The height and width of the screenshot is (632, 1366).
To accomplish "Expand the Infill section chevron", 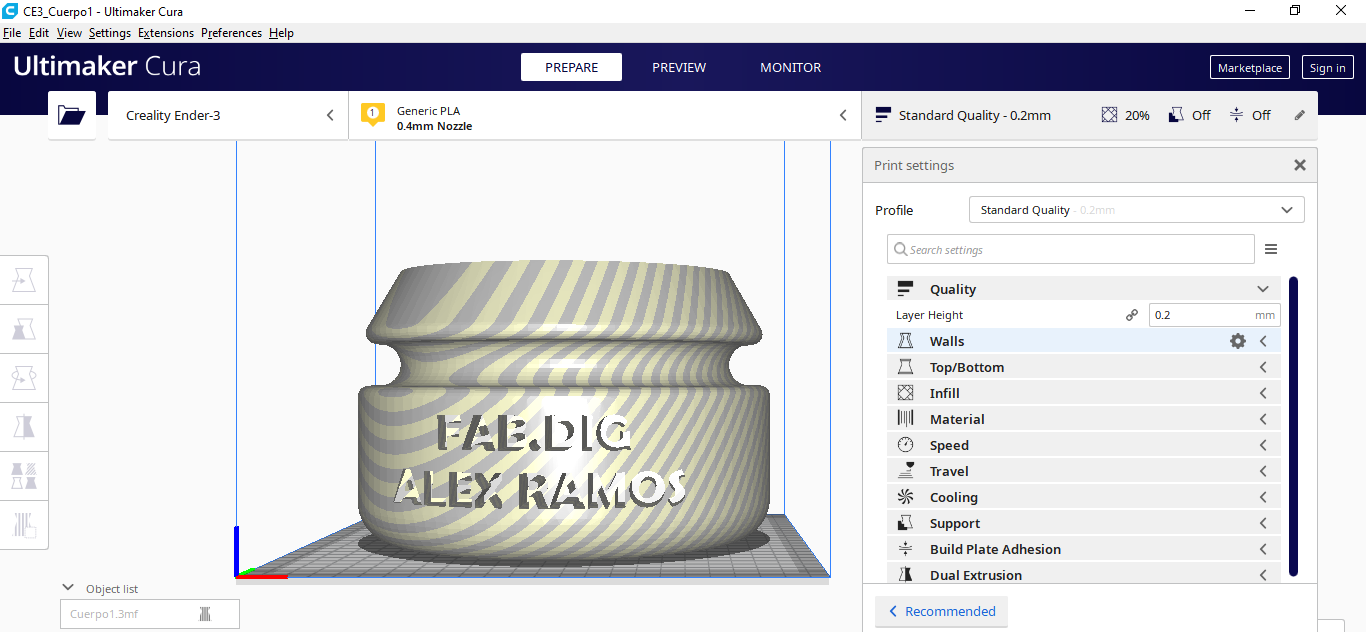I will [x=1263, y=393].
